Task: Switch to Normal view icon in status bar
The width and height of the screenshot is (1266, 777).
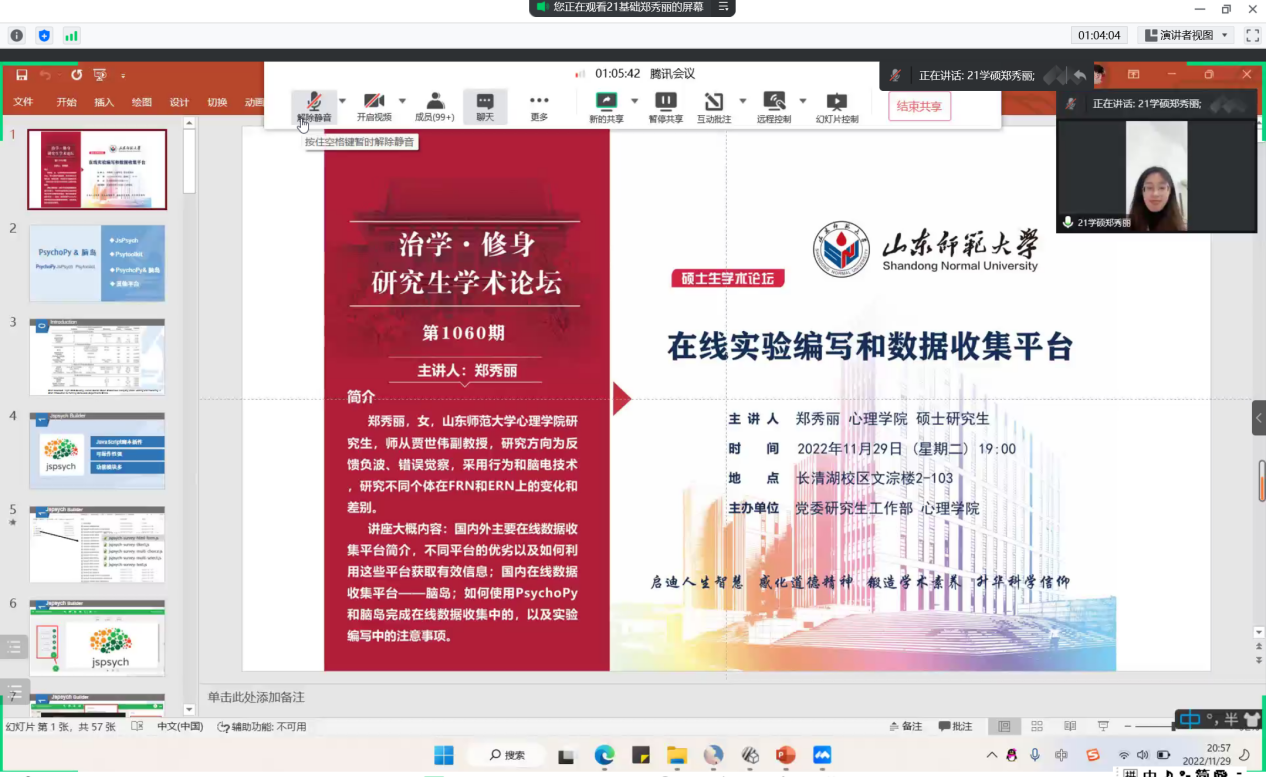Action: tap(1004, 727)
